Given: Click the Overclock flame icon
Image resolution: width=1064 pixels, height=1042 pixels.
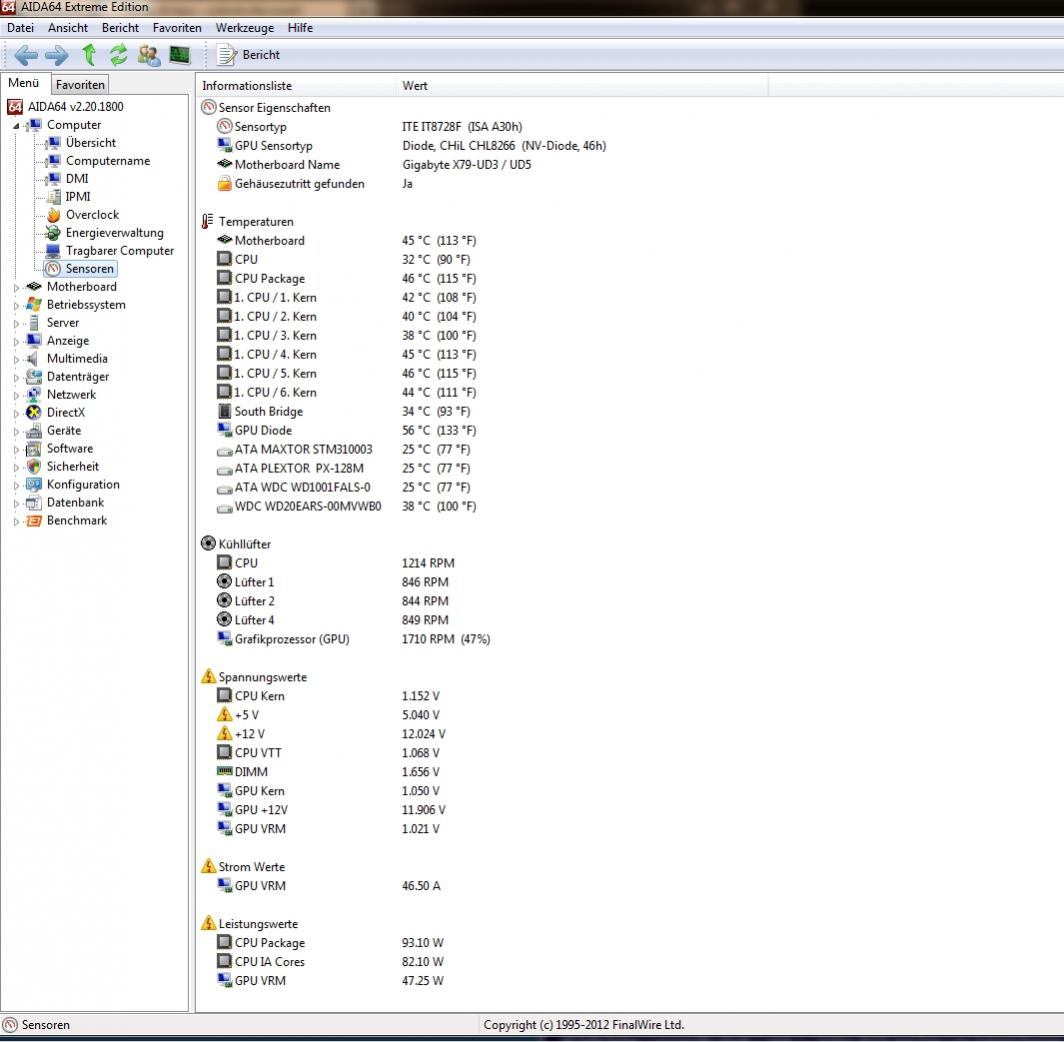Looking at the screenshot, I should (53, 215).
